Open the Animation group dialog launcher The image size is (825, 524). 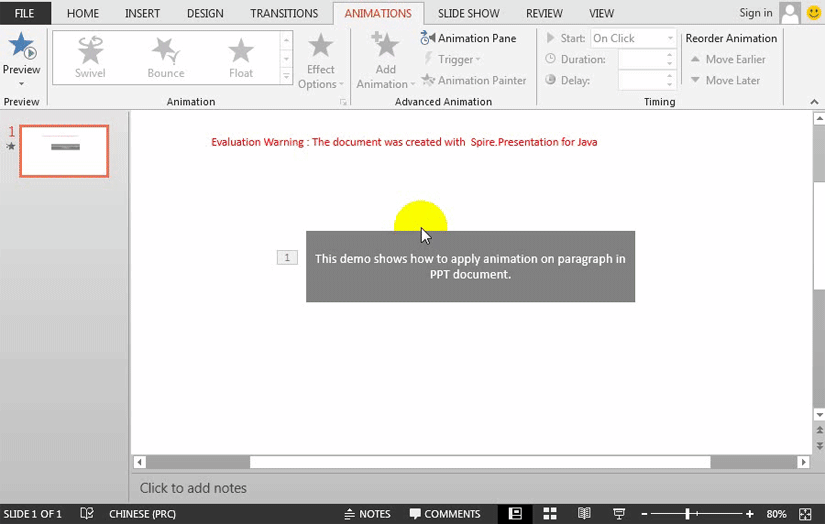(343, 102)
